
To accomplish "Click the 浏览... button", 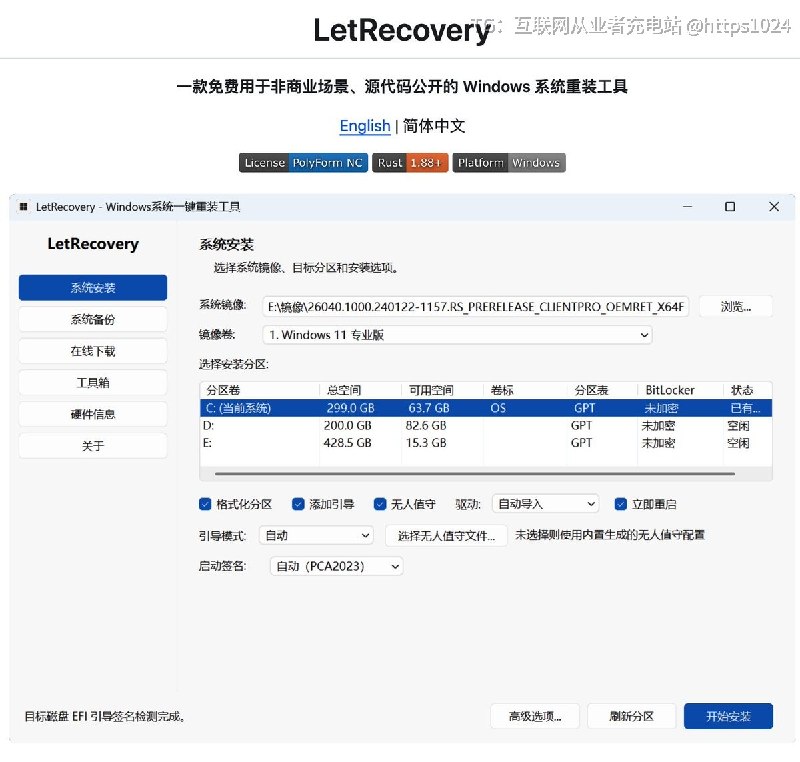I will point(735,307).
